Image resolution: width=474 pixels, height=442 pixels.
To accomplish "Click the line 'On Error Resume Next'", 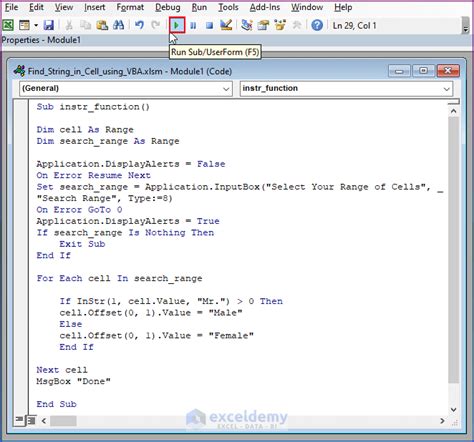I will [93, 175].
